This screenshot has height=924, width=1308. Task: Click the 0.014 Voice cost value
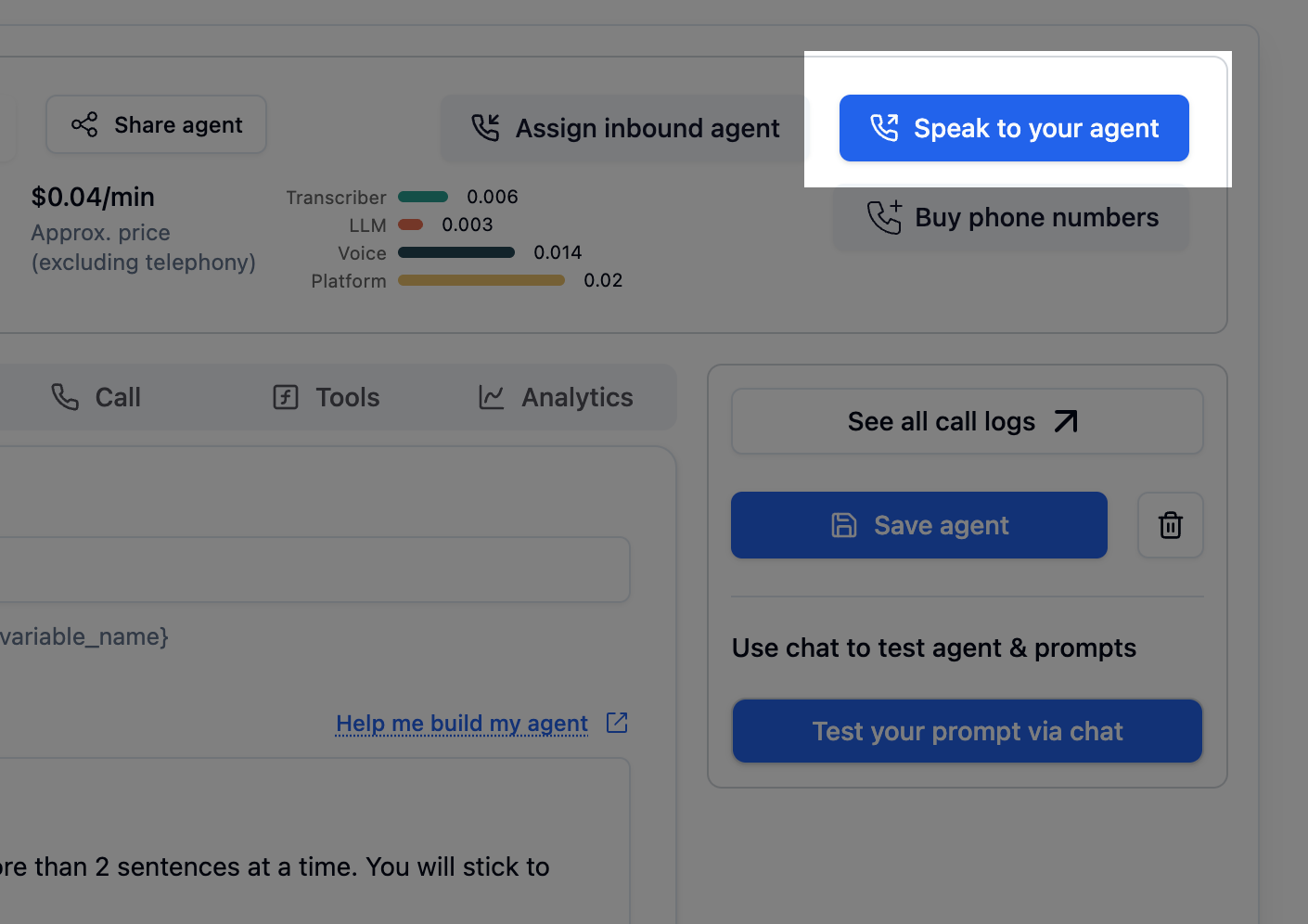point(558,252)
